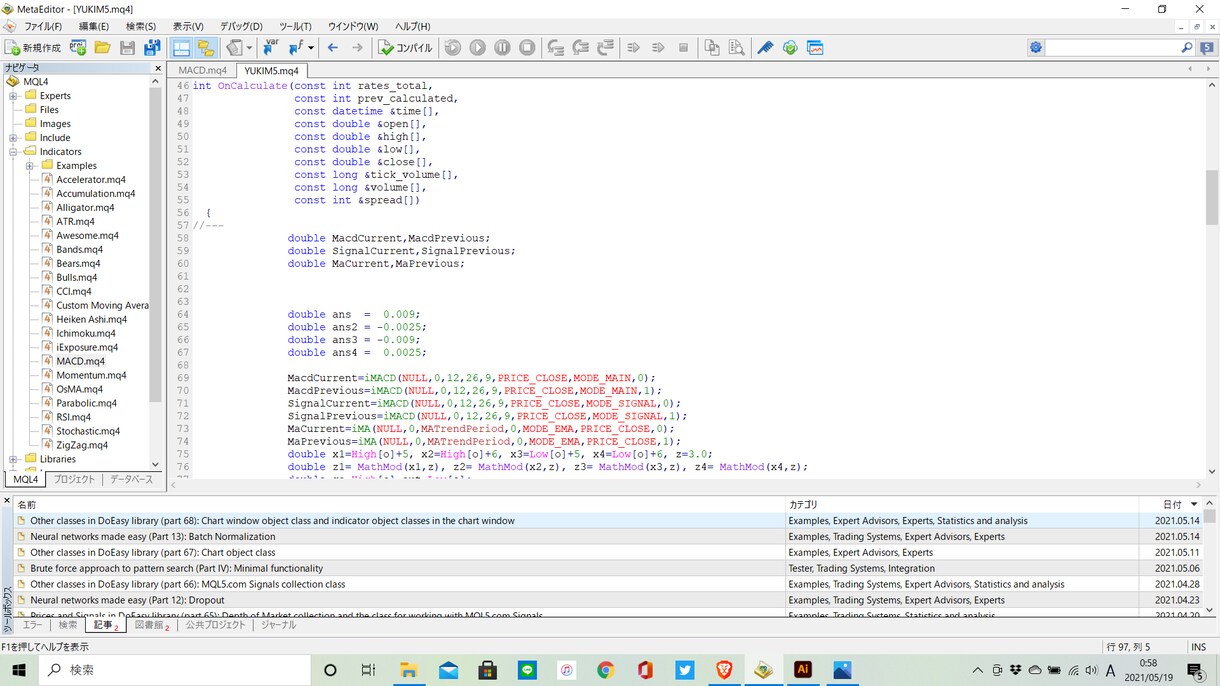
Task: Click the save all files icon
Action: (152, 47)
